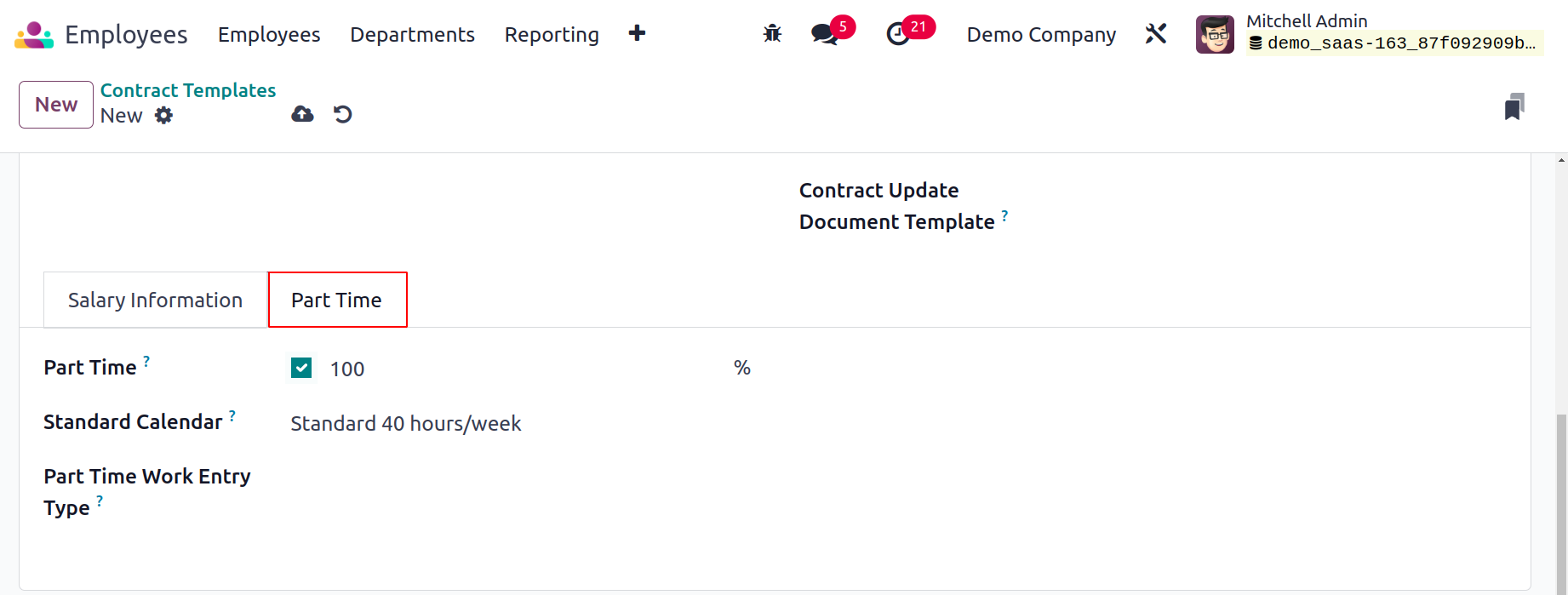Open the activities clock icon
Image resolution: width=1568 pixels, height=595 pixels.
tap(898, 34)
